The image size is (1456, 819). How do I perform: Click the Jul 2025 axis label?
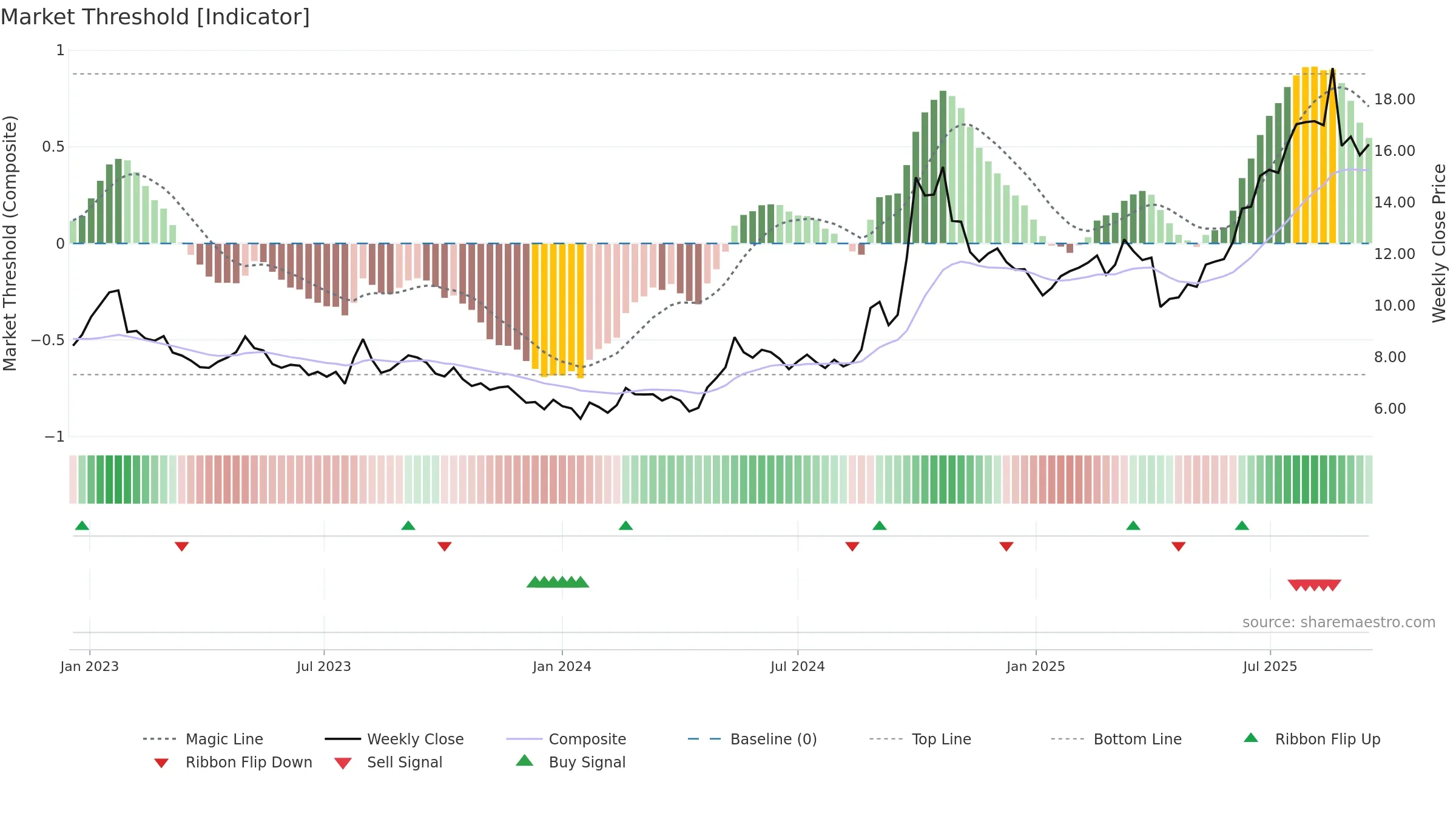[x=1270, y=666]
